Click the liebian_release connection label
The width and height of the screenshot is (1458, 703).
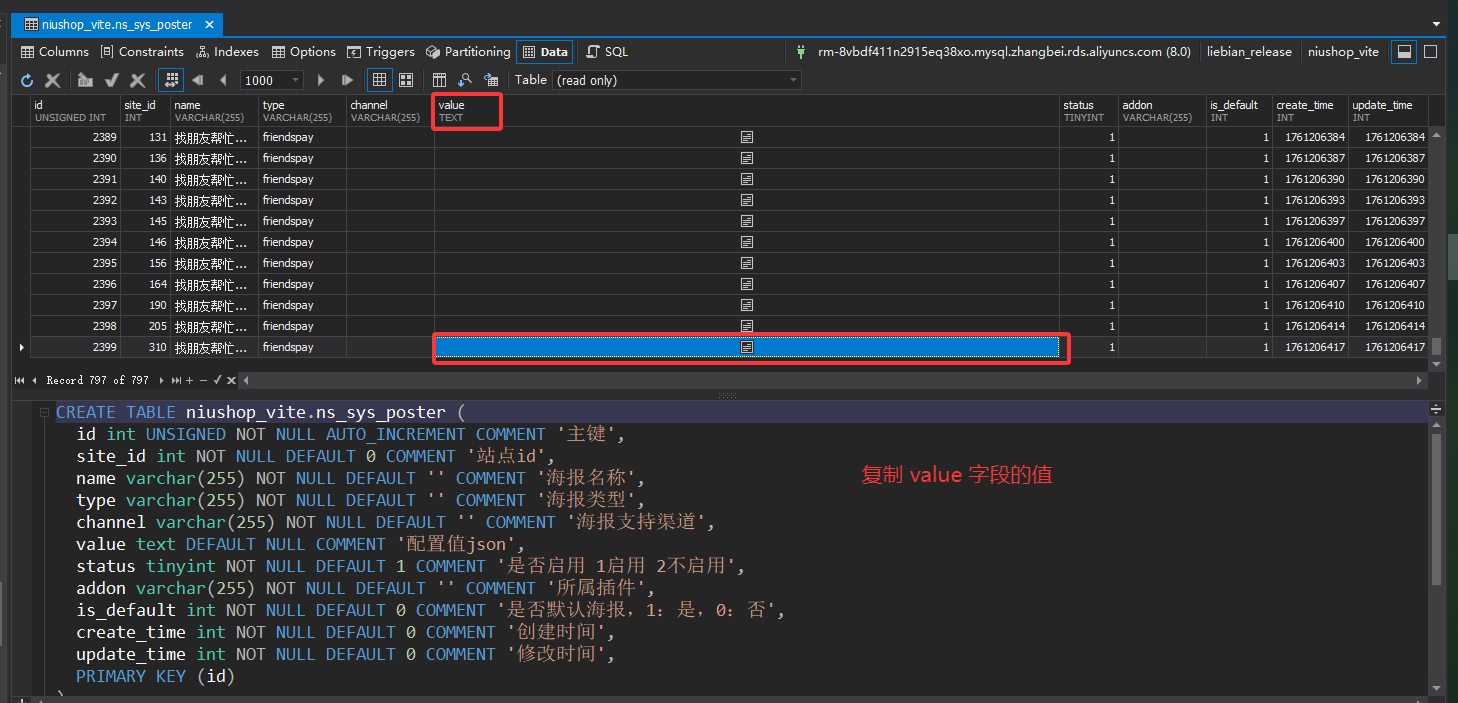1249,52
